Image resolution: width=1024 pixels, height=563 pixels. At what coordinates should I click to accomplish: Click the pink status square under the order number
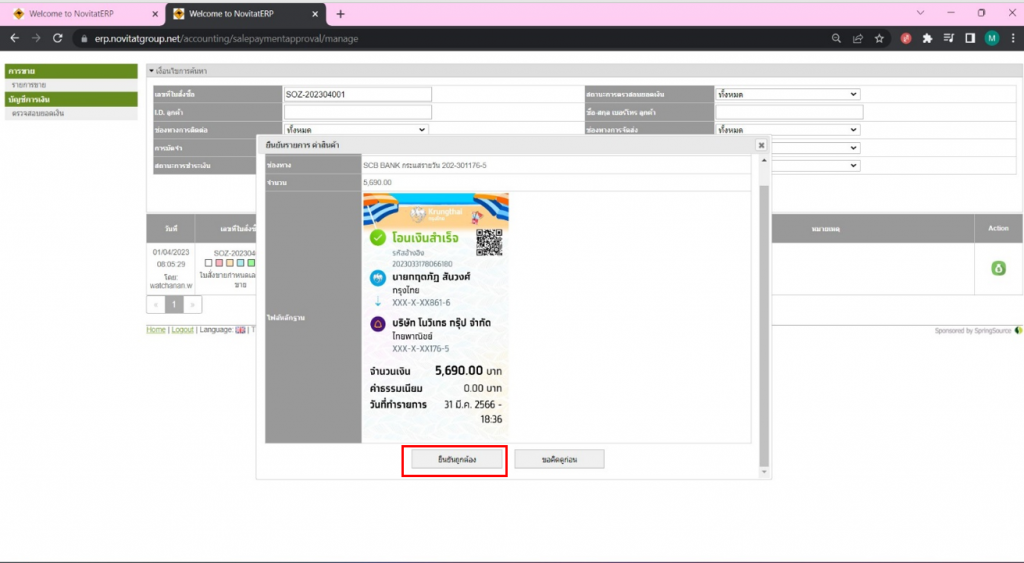click(219, 263)
